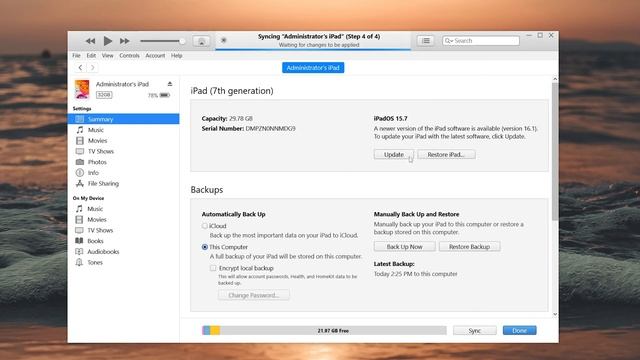Image resolution: width=640 pixels, height=360 pixels.
Task: Go back with the left chevron
Action: [x=80, y=68]
